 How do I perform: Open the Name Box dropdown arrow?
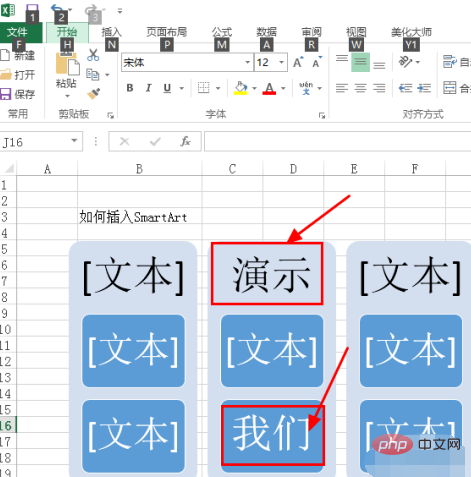click(74, 141)
